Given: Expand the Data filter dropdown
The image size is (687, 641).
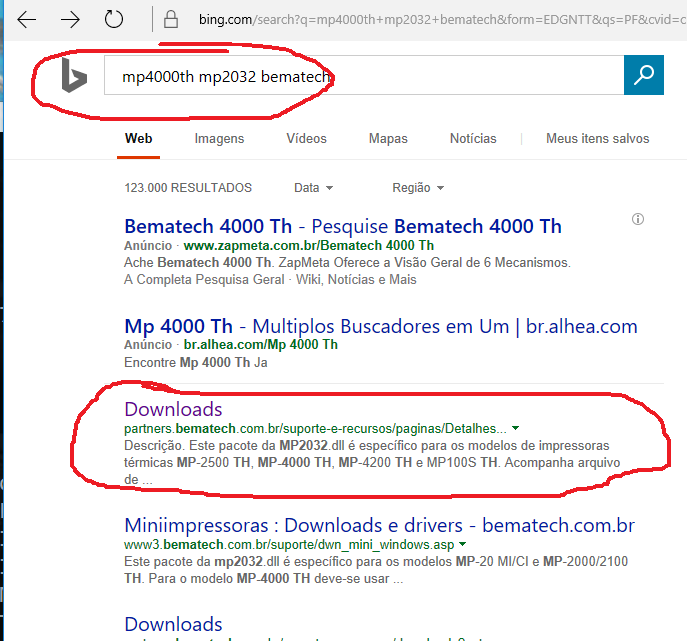Looking at the screenshot, I should [x=313, y=188].
